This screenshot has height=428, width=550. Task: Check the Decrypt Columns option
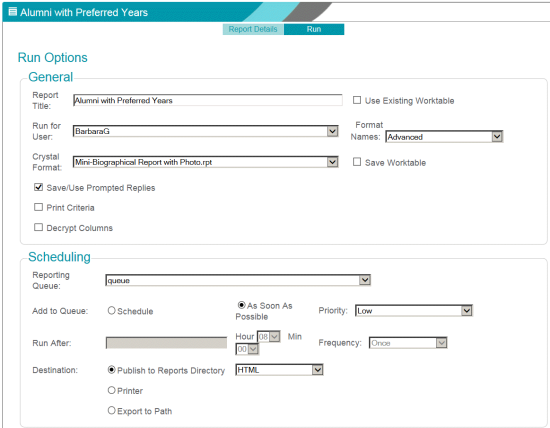point(38,227)
